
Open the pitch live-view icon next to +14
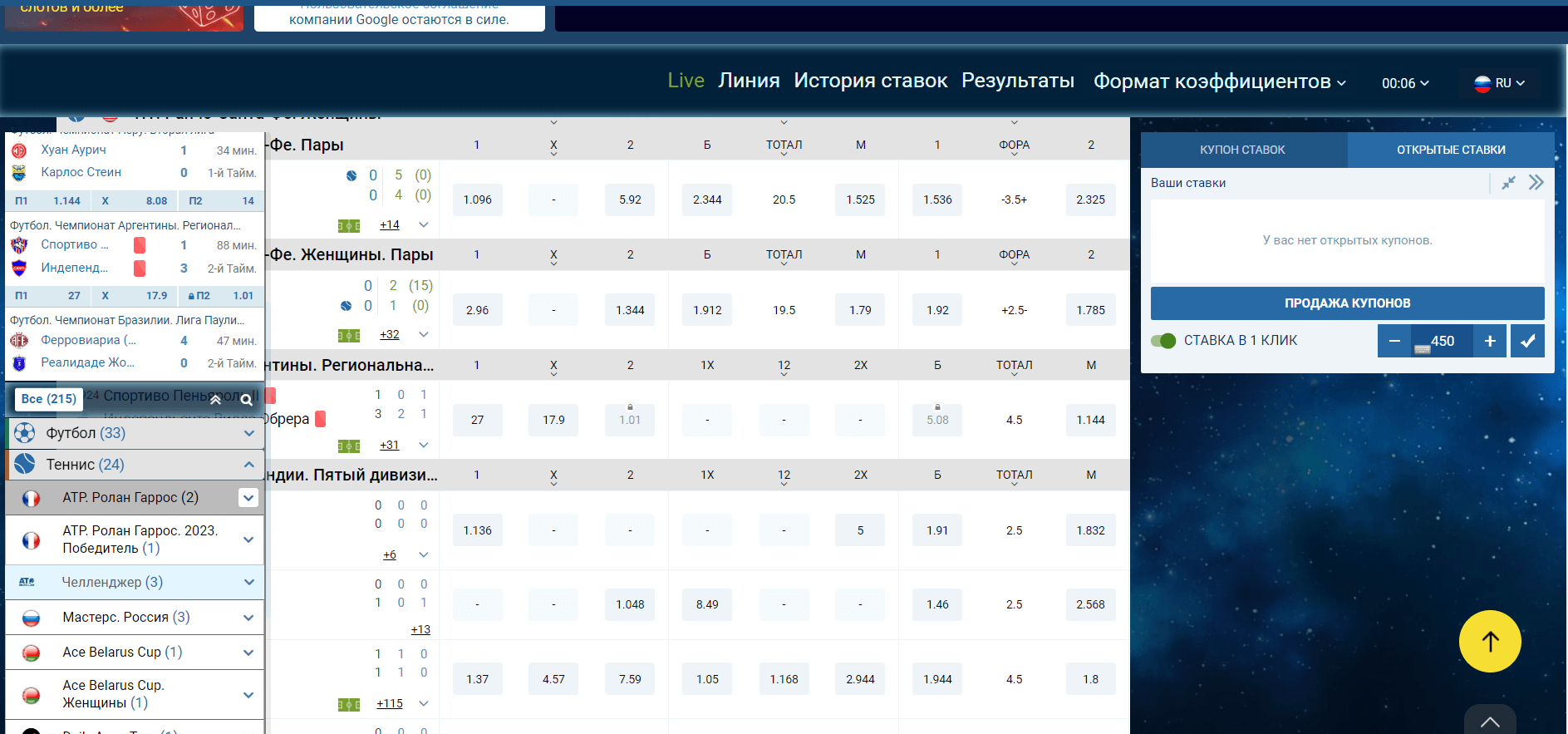[x=349, y=226]
